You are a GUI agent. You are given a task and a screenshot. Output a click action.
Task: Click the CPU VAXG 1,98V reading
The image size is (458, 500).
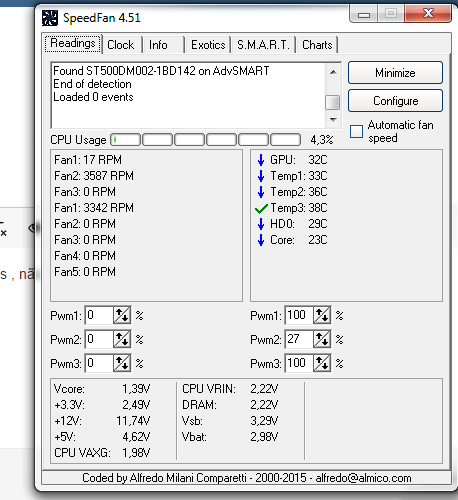tap(102, 453)
